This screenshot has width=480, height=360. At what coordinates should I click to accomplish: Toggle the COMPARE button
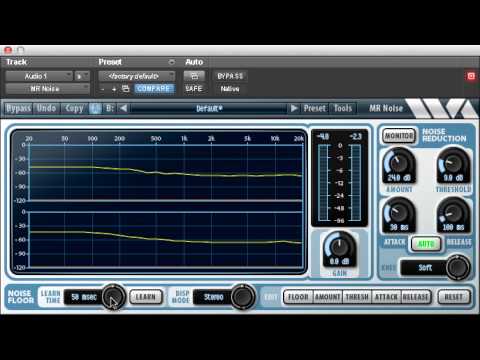154,89
